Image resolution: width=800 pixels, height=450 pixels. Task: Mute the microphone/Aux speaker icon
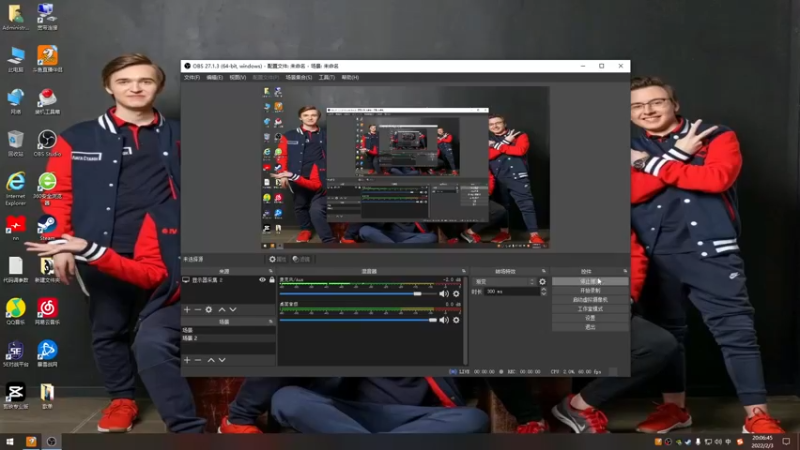point(444,294)
